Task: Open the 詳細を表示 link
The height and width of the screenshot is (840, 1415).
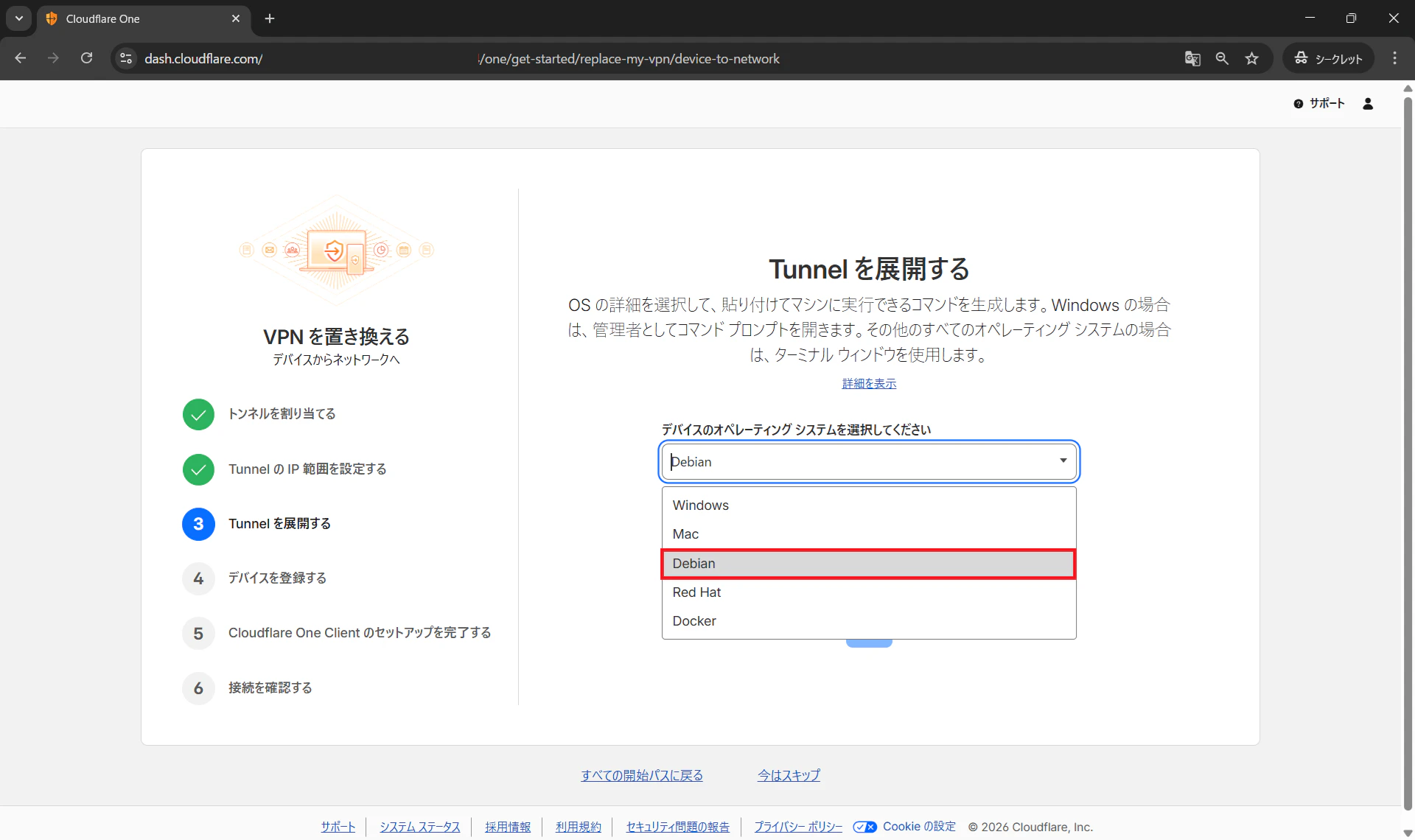Action: pyautogui.click(x=869, y=384)
